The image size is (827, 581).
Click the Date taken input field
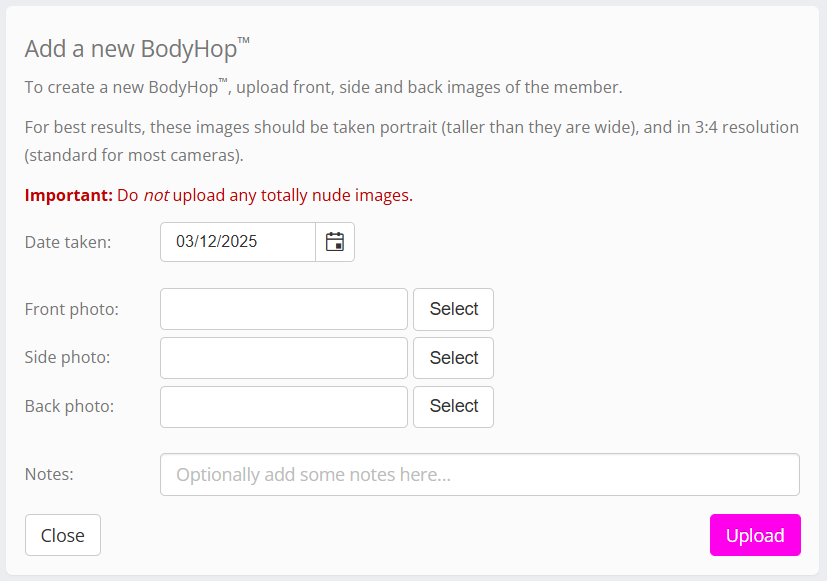pyautogui.click(x=238, y=242)
